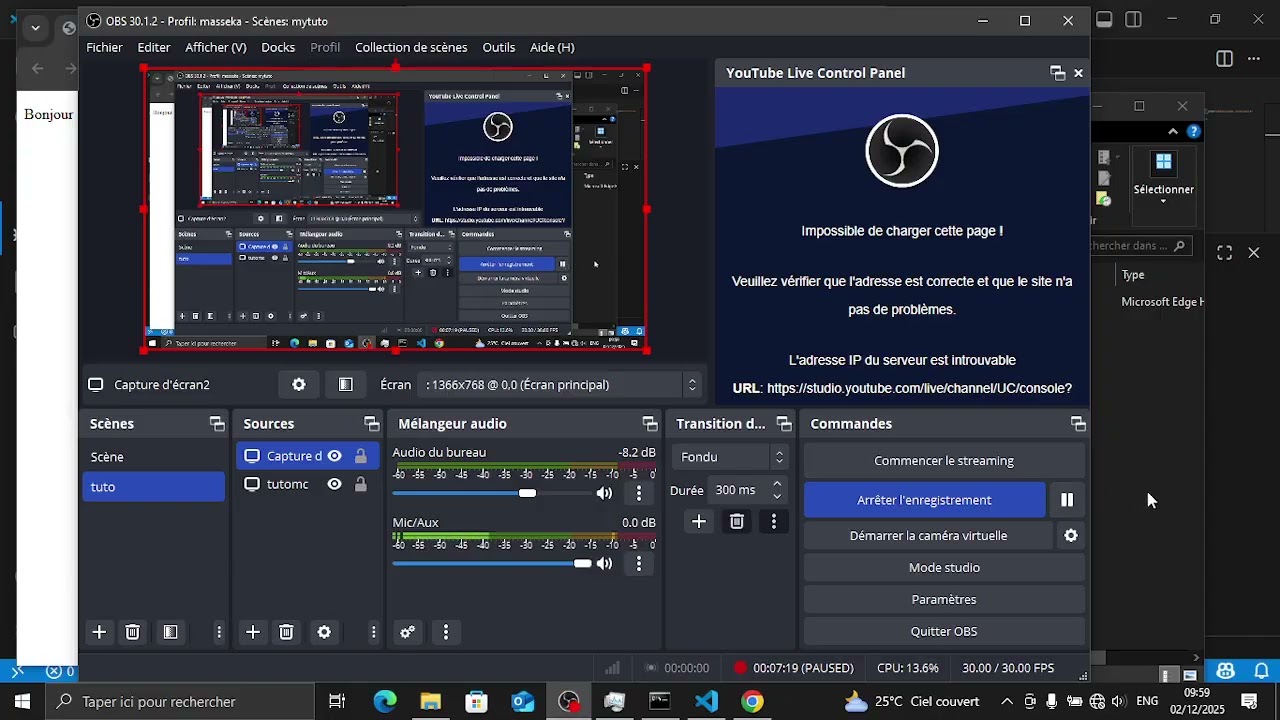Select the tuto scene

point(153,487)
